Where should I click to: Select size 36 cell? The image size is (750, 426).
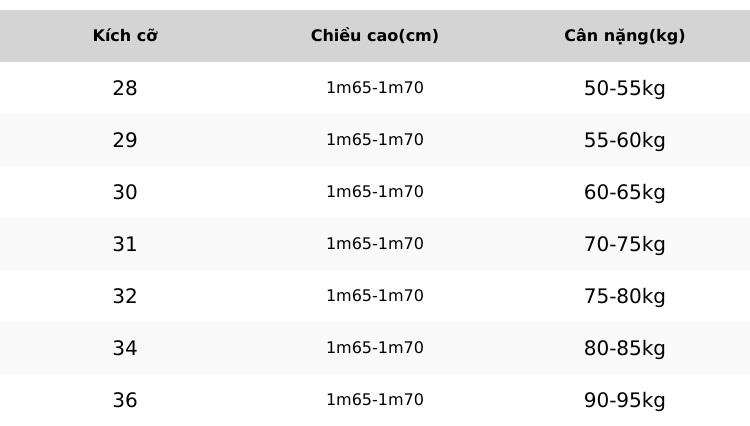[x=125, y=400]
